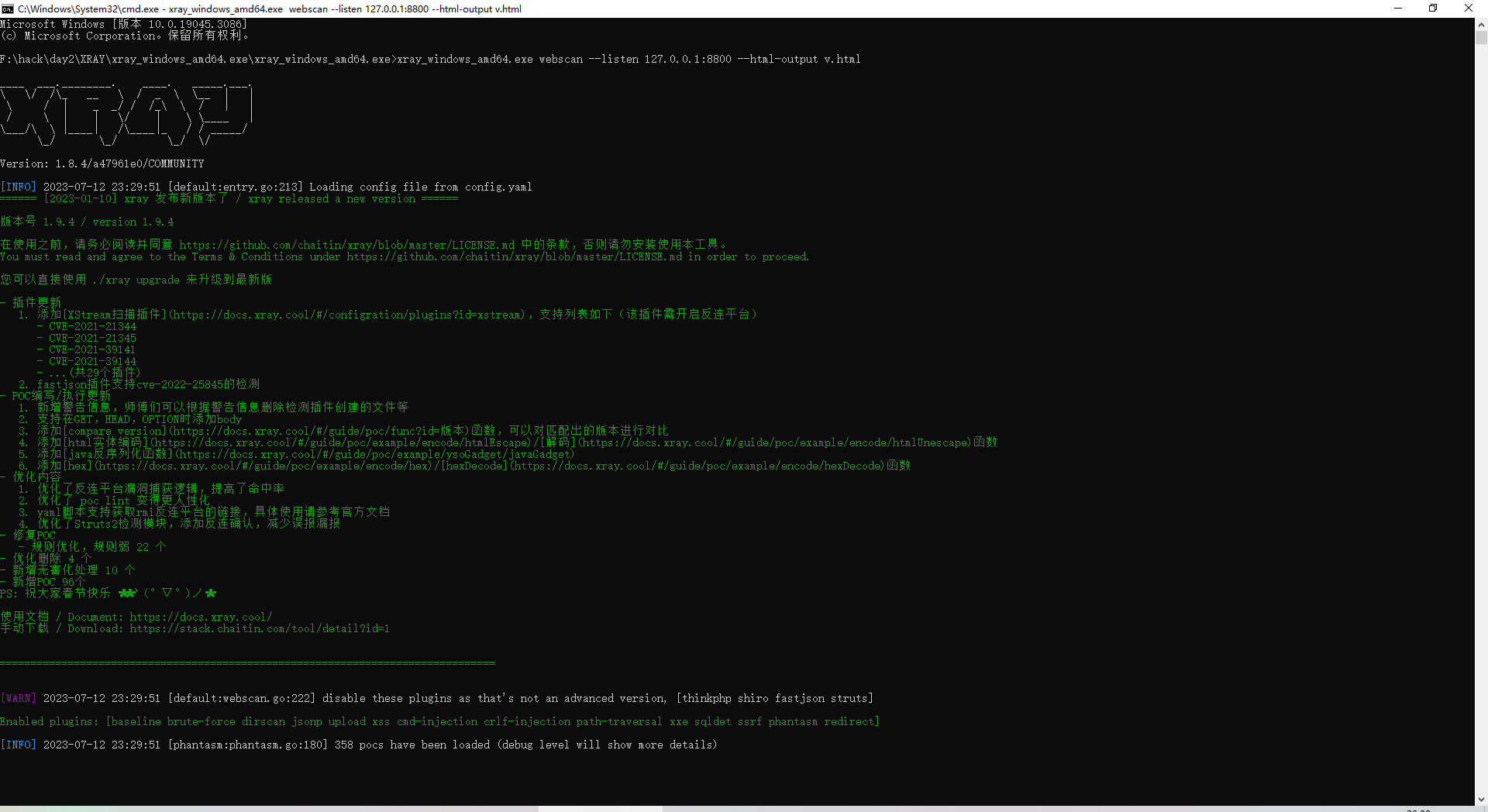Click the first [INFO] tag, Loading config line

[19, 187]
